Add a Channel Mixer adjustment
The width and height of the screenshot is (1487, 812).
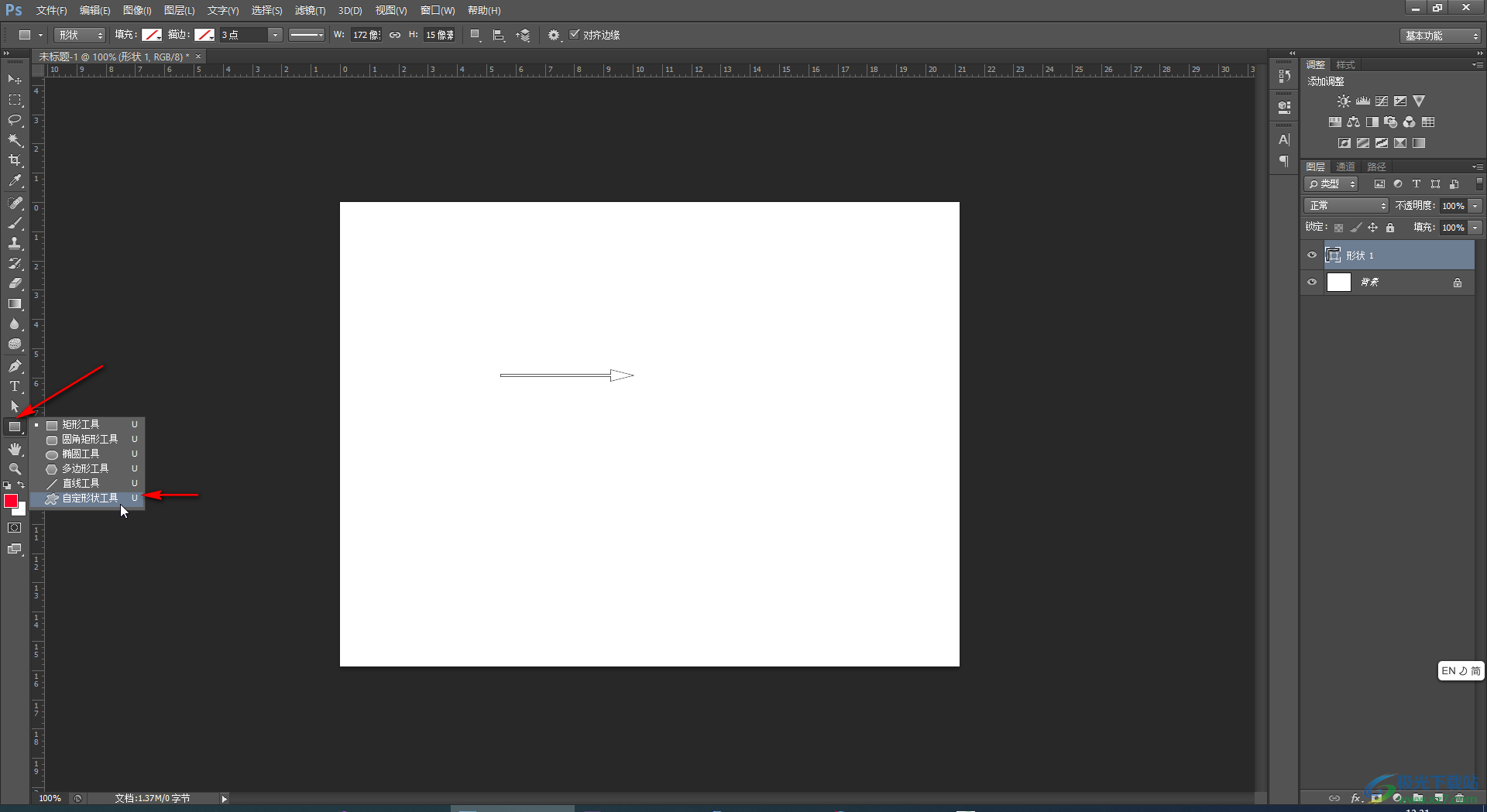pyautogui.click(x=1410, y=122)
